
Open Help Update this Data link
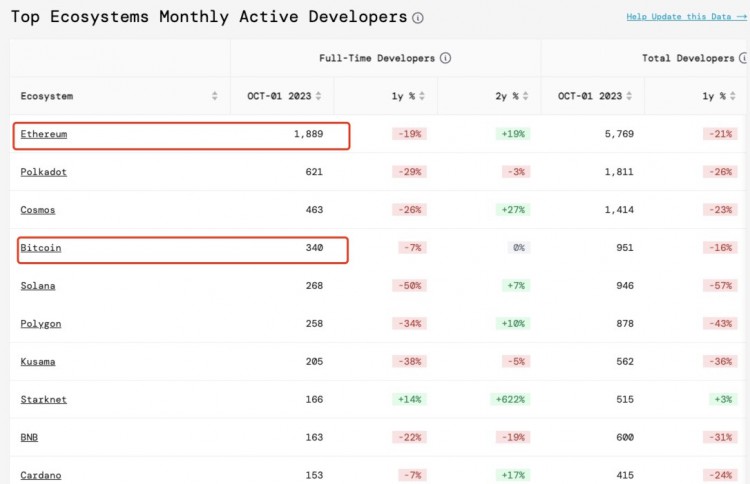[686, 17]
